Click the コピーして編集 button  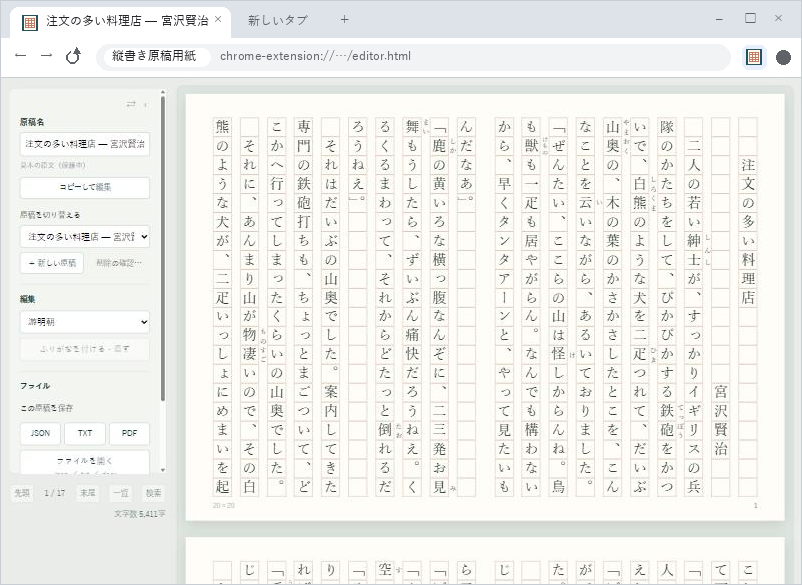pos(85,187)
